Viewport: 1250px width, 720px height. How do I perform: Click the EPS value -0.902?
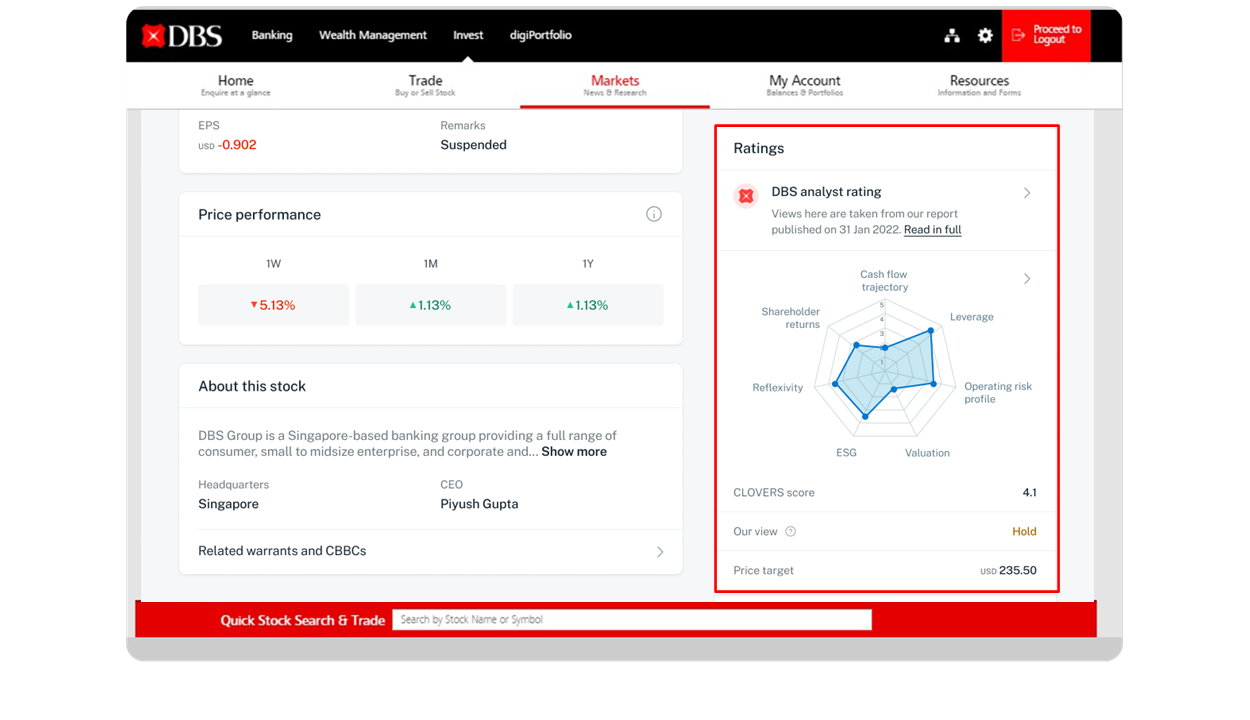coord(237,145)
